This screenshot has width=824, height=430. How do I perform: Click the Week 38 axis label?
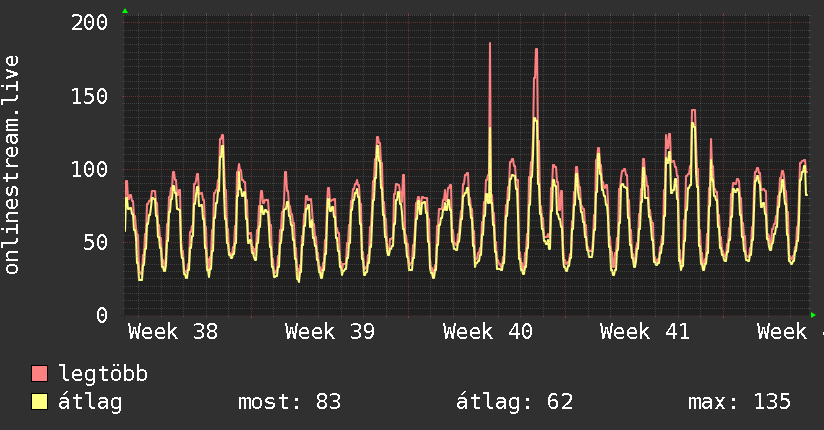(173, 332)
